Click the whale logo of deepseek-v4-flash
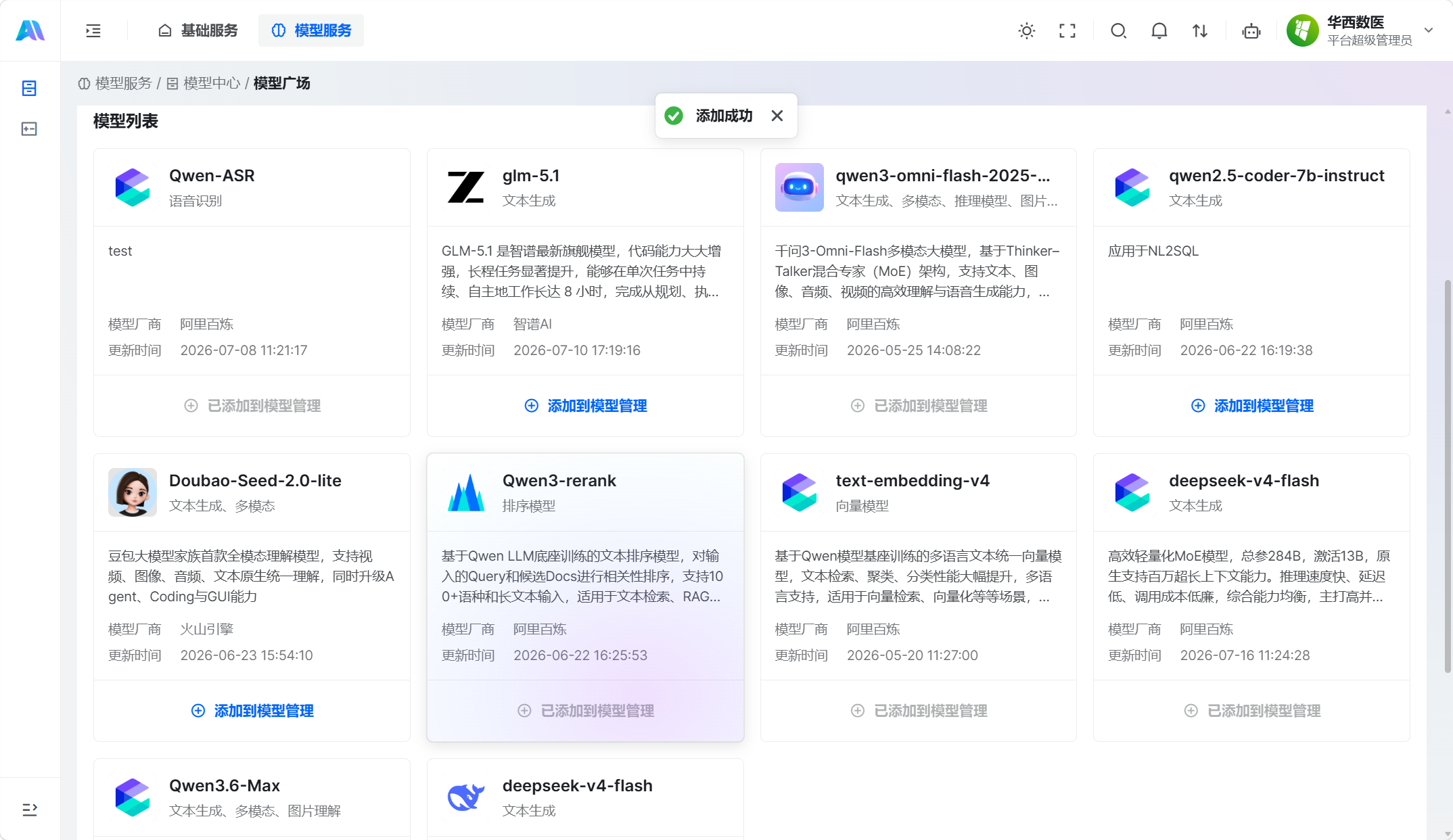 [466, 797]
